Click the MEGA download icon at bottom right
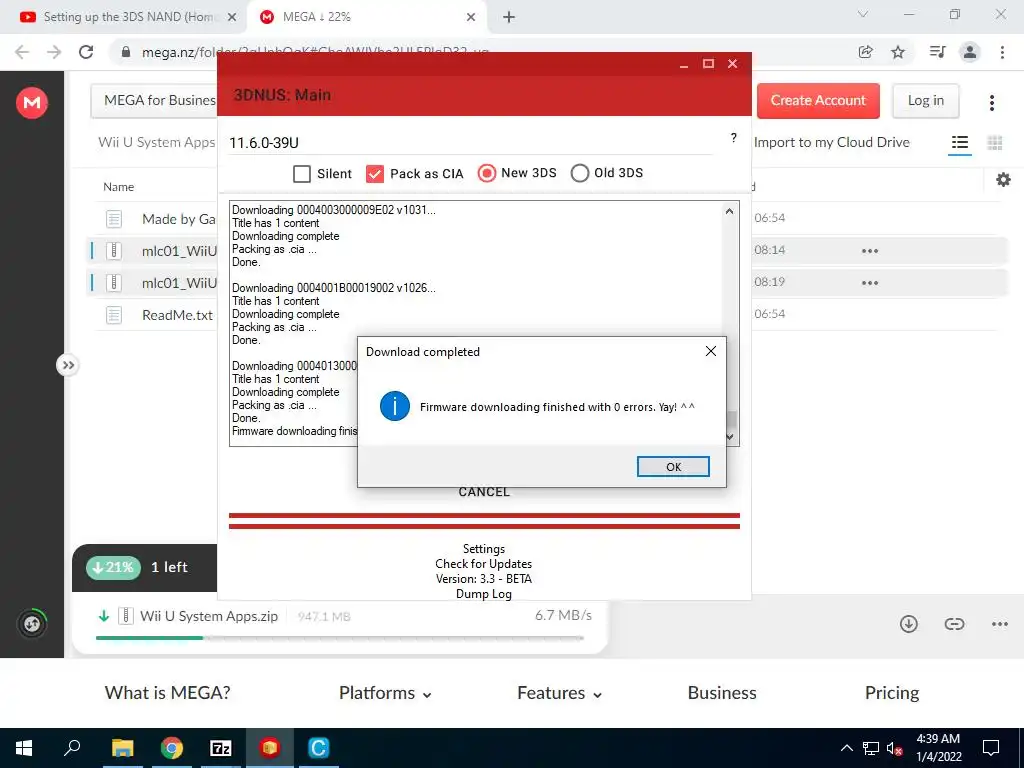Image resolution: width=1024 pixels, height=768 pixels. click(x=908, y=624)
